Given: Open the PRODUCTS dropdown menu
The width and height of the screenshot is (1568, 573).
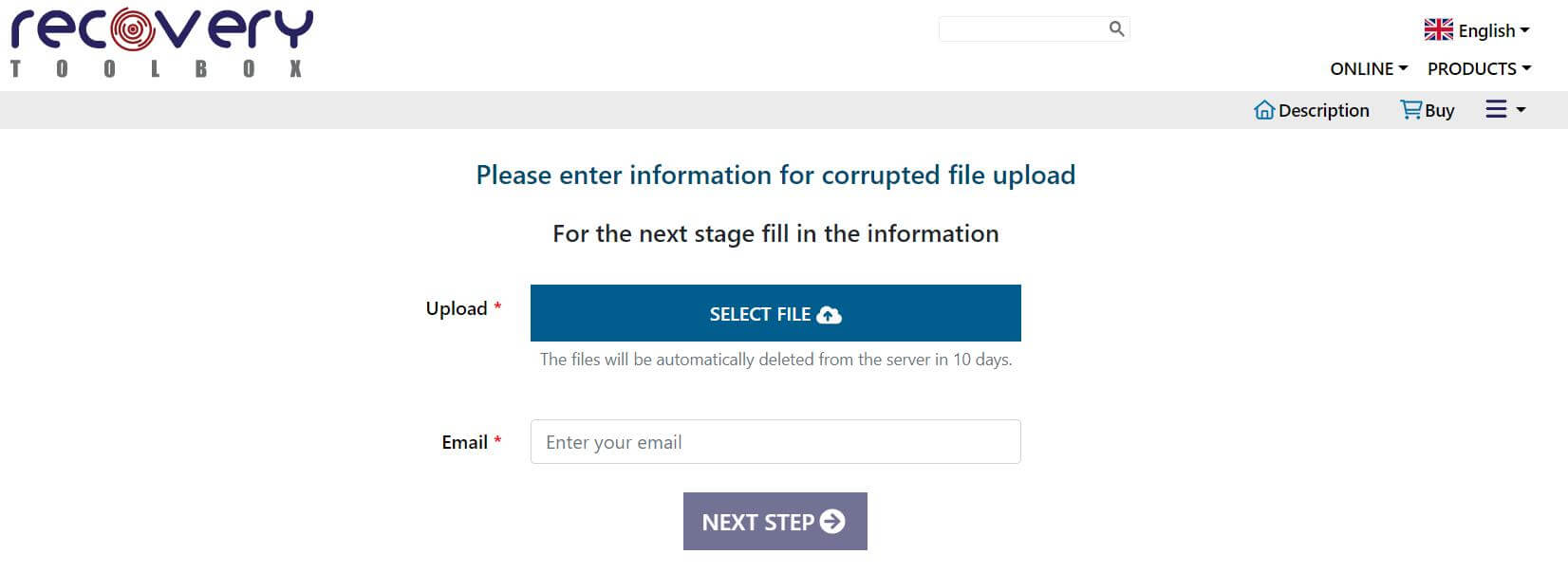Looking at the screenshot, I should (1479, 68).
